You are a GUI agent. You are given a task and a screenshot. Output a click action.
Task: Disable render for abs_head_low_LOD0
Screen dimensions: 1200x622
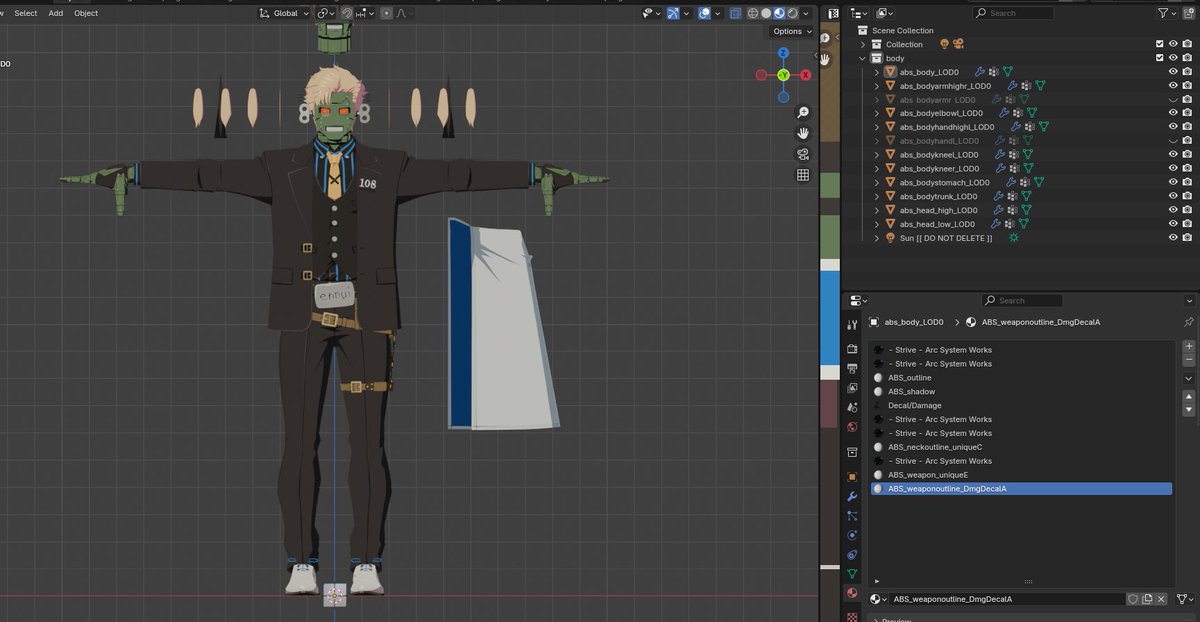coord(1187,224)
